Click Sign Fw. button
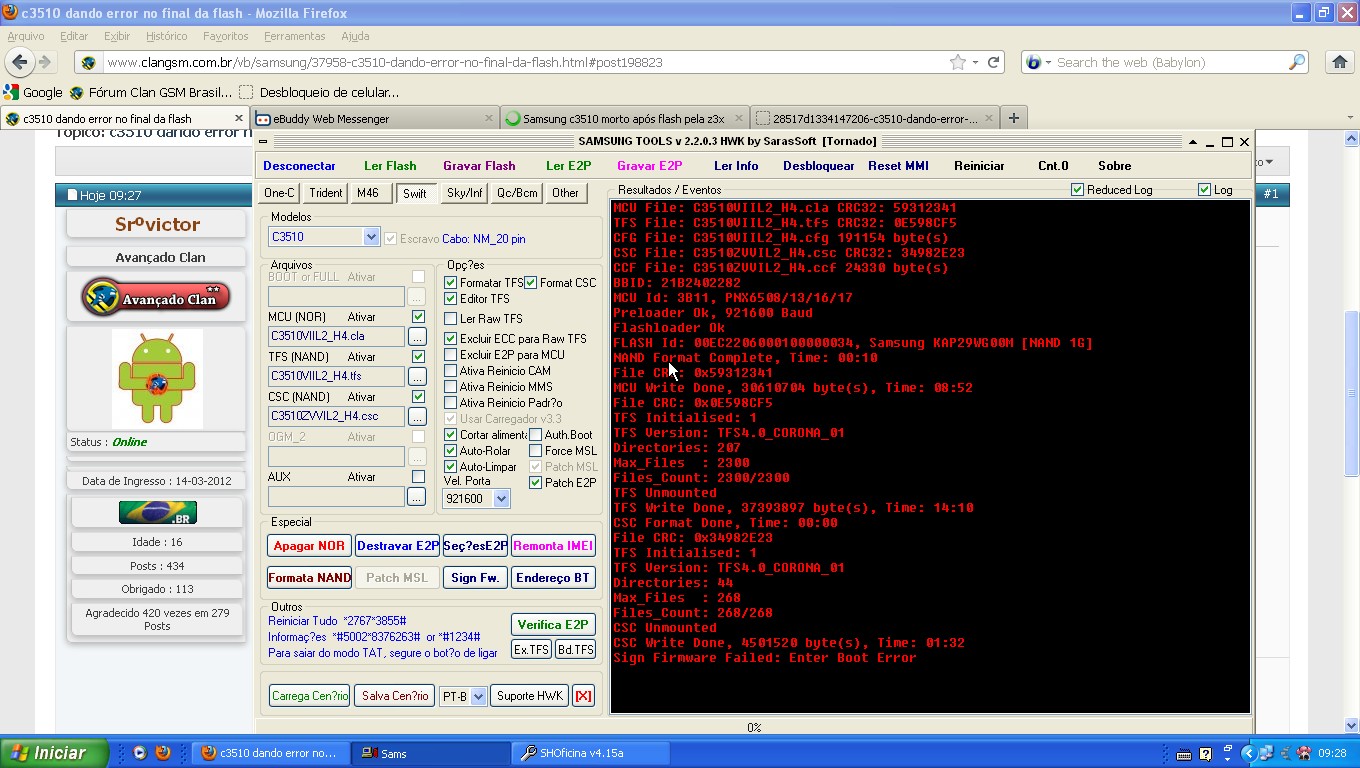 point(475,578)
